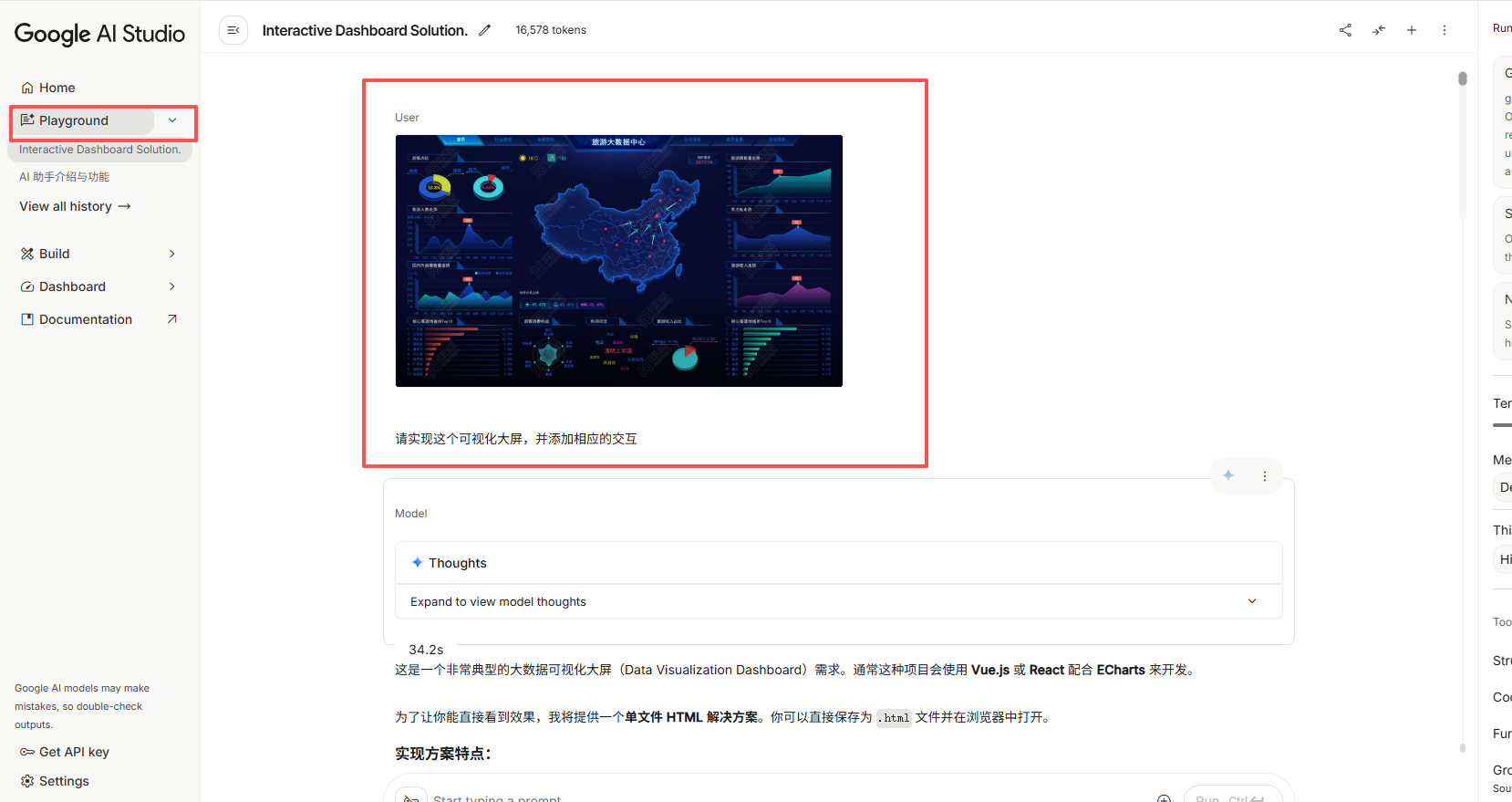This screenshot has width=1512, height=802.
Task: Open the Dashboard menu item
Action: pyautogui.click(x=72, y=286)
